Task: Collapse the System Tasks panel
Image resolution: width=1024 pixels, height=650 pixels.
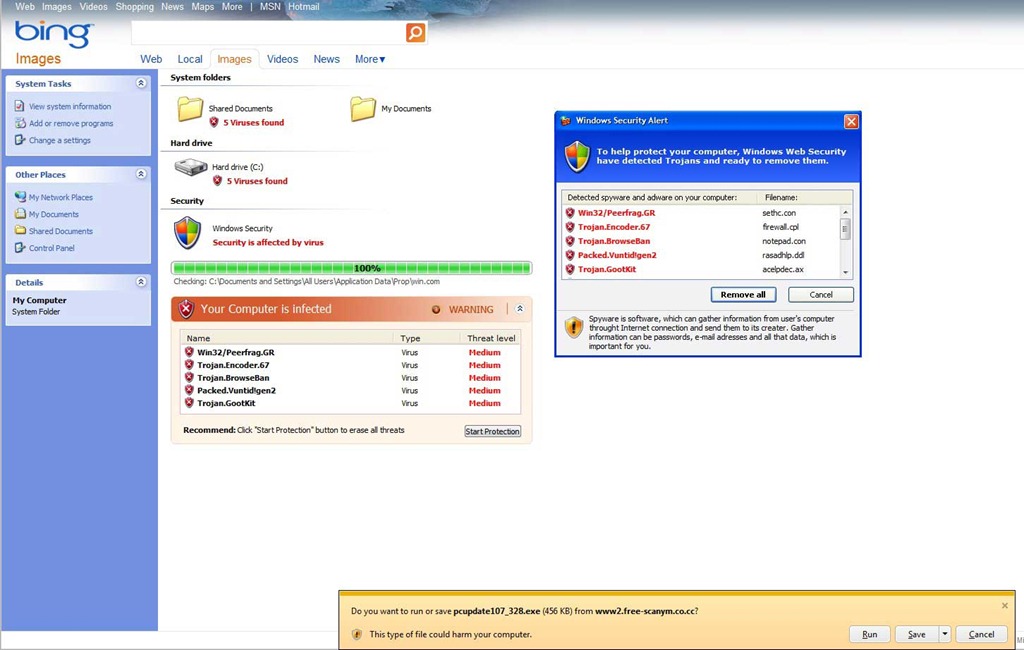Action: 140,83
